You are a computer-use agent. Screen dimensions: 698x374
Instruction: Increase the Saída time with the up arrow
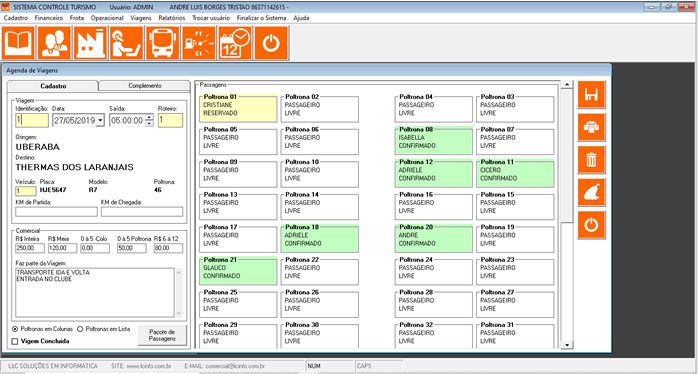coord(150,117)
